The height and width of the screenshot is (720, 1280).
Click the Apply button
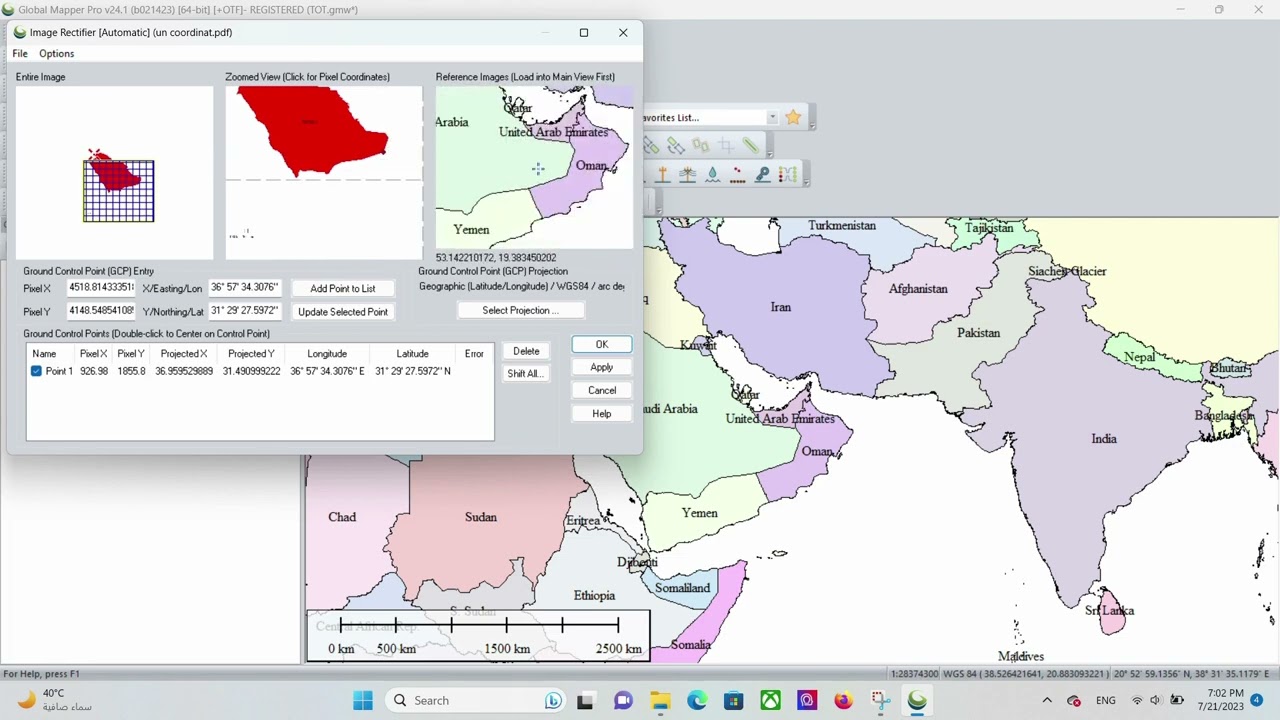[x=601, y=367]
